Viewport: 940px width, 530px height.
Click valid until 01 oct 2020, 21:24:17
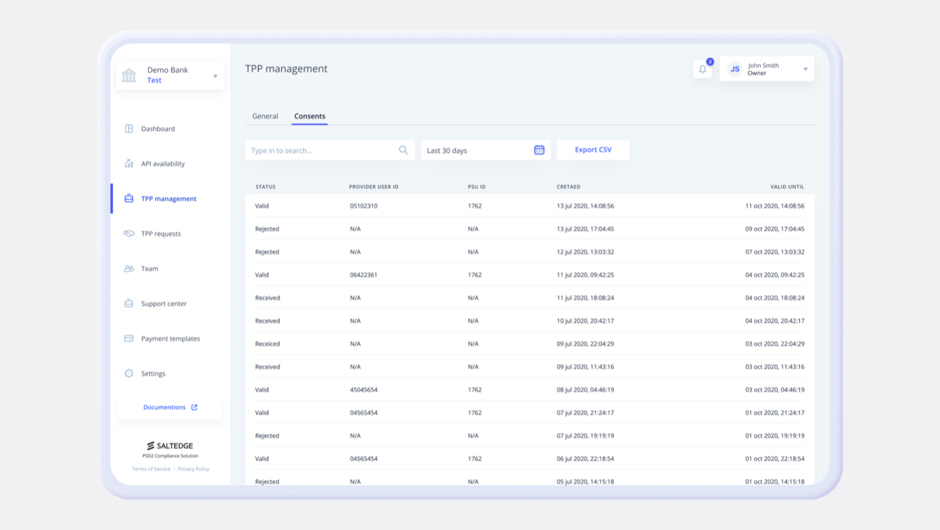[775, 412]
